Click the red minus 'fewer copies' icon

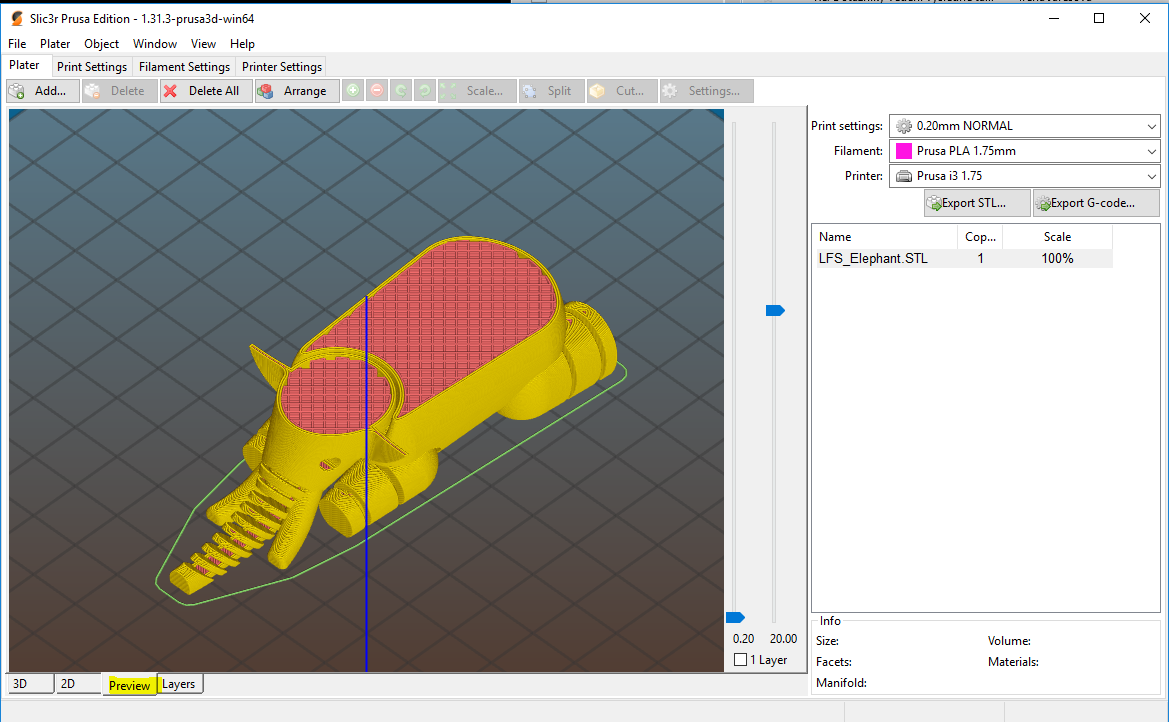[x=377, y=91]
